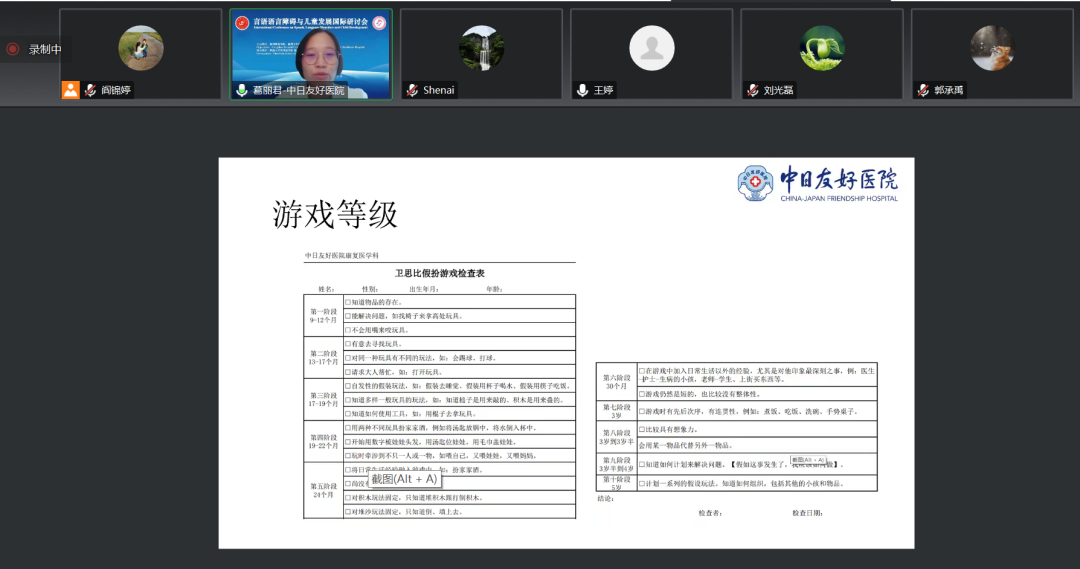Click 慕丽君's active green microphone icon
This screenshot has width=1080, height=569.
(x=241, y=90)
